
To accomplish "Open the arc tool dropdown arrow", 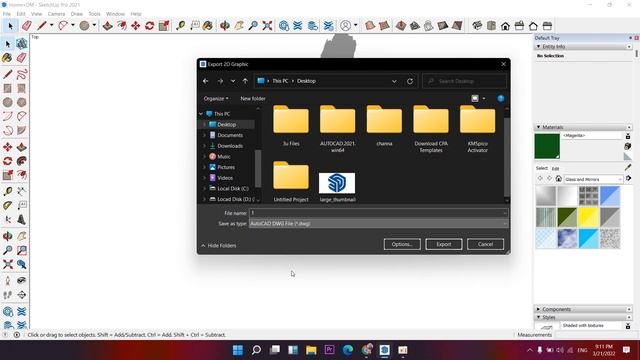I will pyautogui.click(x=73, y=25).
